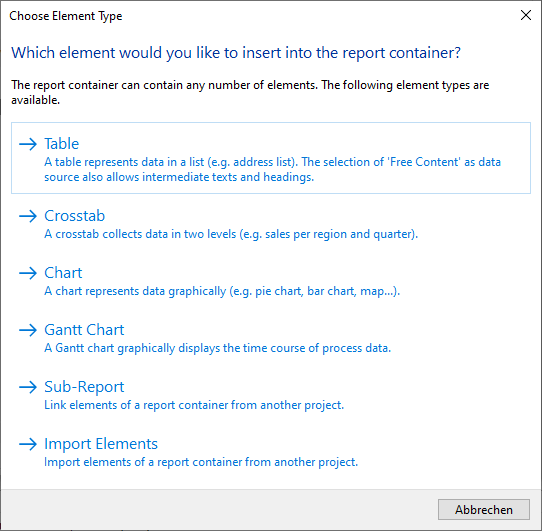Close the Choose Element Type dialog
The image size is (542, 531).
[526, 15]
